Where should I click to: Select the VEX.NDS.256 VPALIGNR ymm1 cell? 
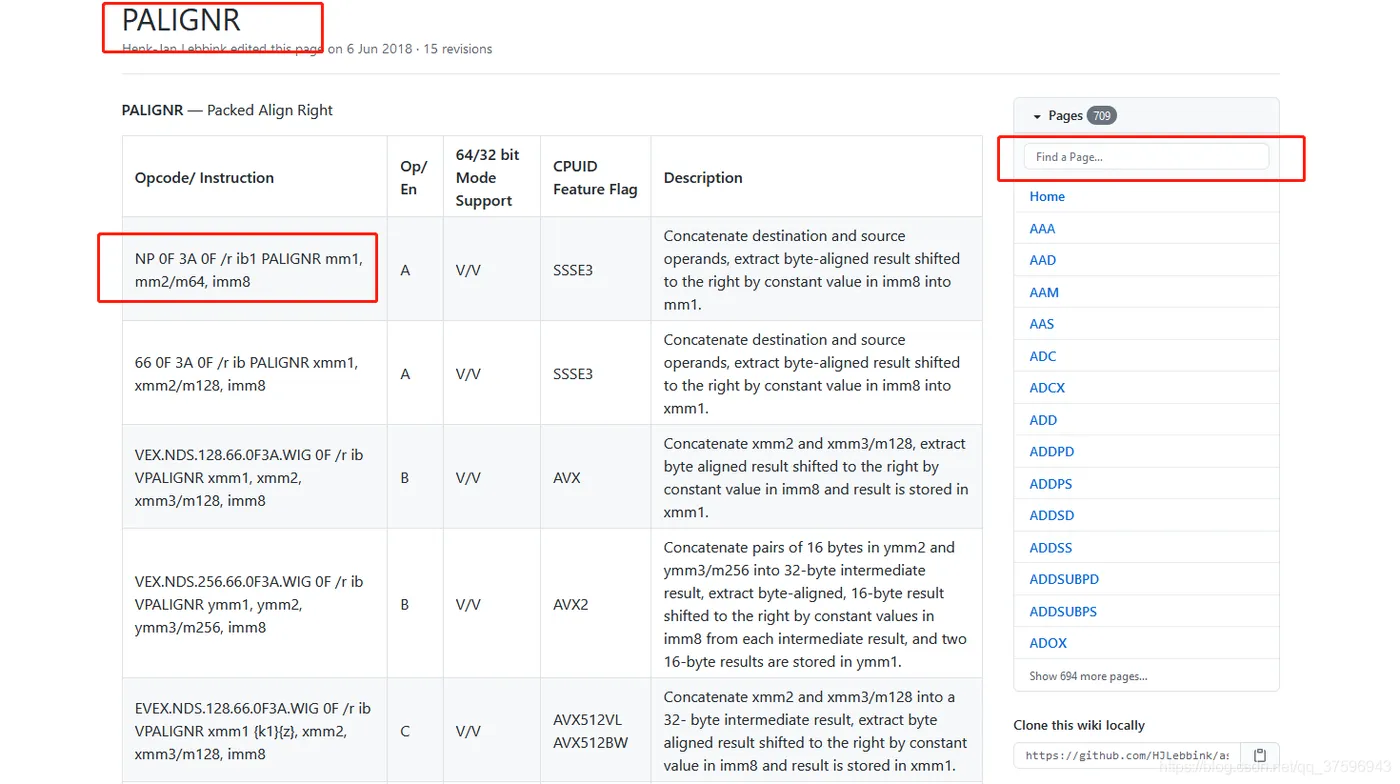tap(254, 604)
